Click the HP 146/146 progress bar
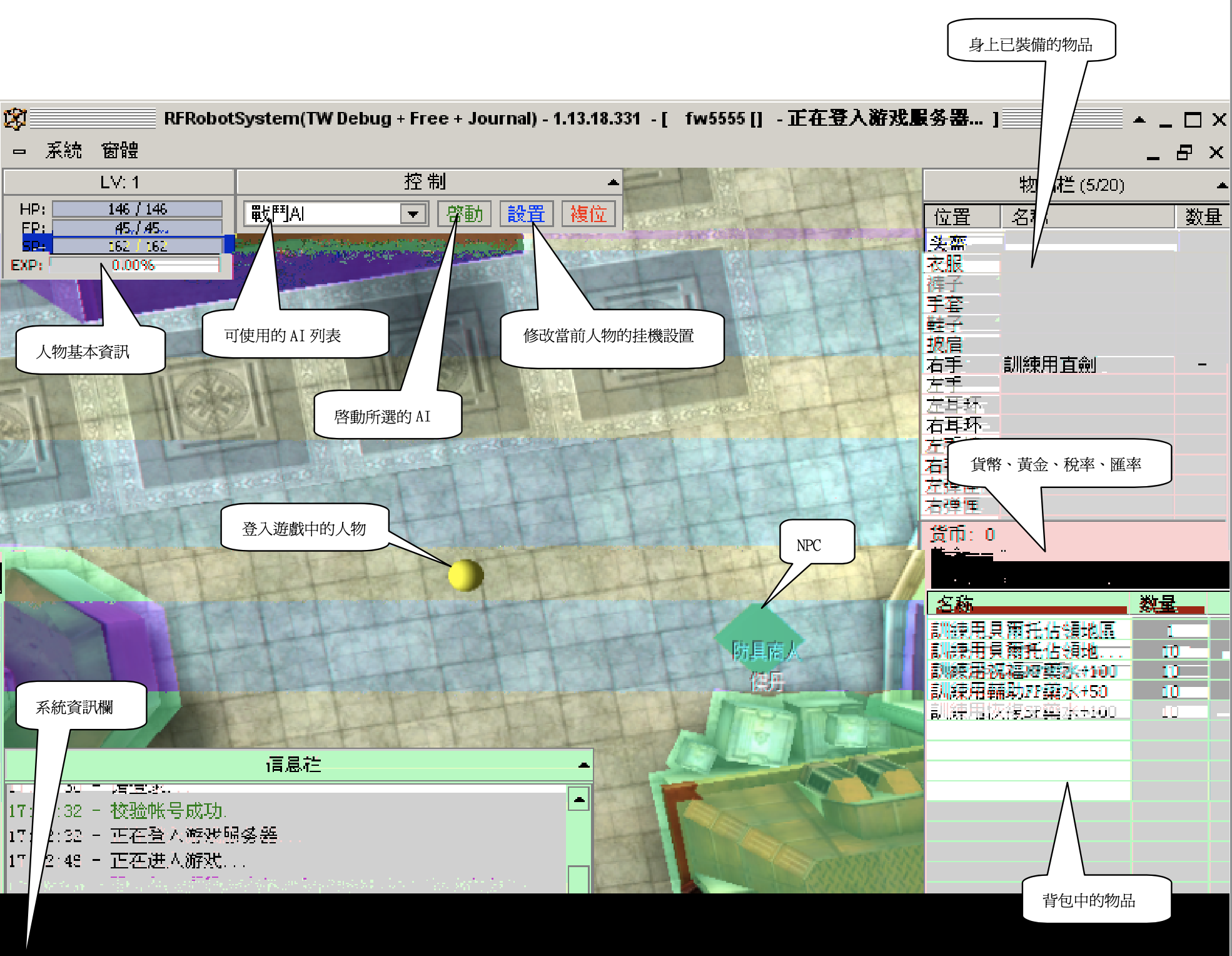 click(137, 209)
